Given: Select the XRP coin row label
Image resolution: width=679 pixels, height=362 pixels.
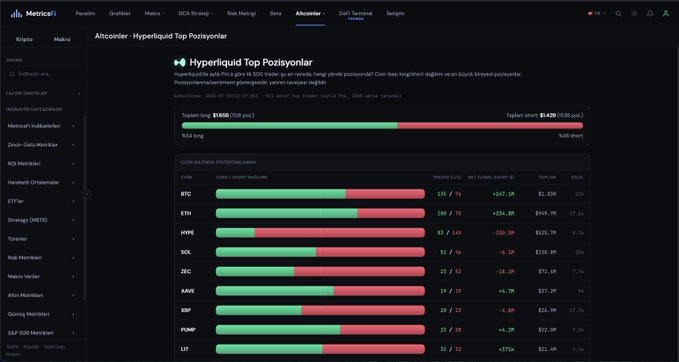Looking at the screenshot, I should pos(186,310).
